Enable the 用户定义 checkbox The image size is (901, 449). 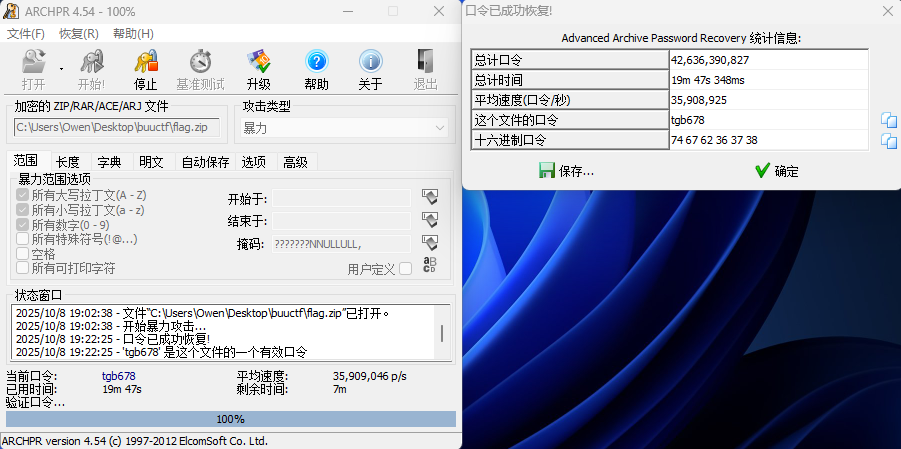click(406, 268)
